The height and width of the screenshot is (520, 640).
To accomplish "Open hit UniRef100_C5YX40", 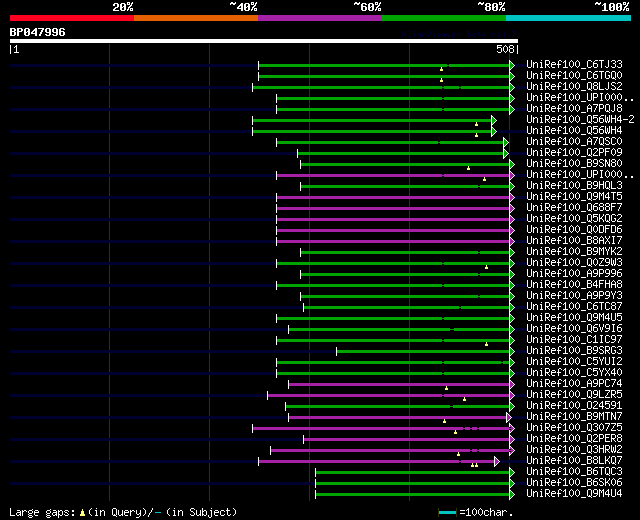I will (x=574, y=373).
